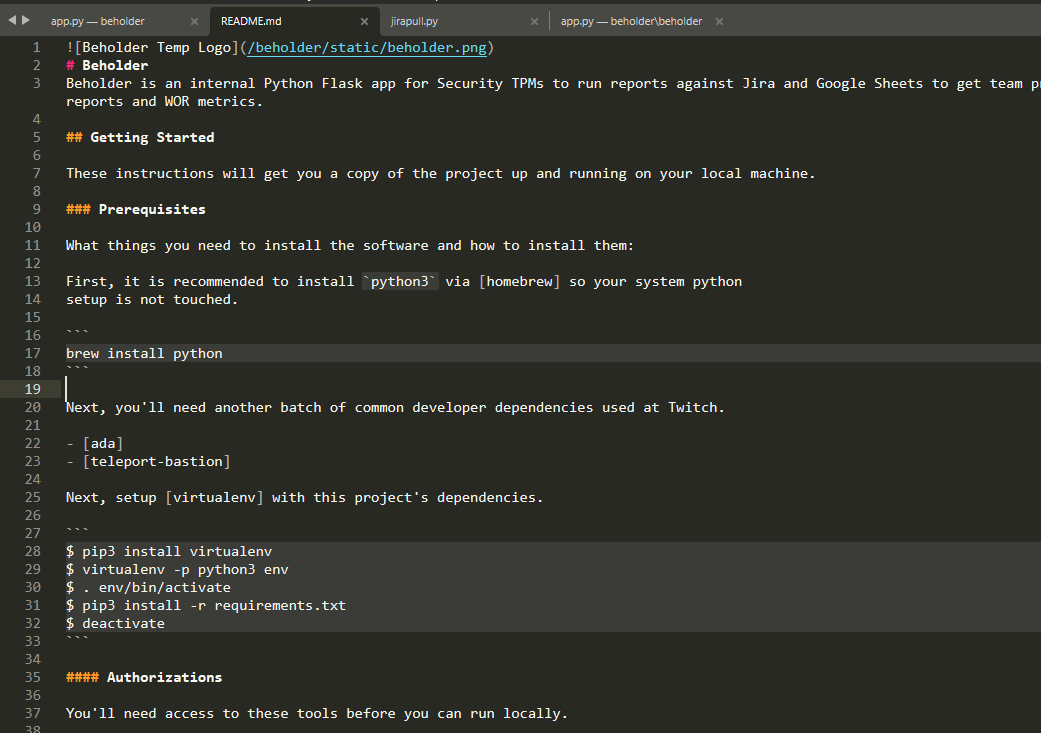The height and width of the screenshot is (733, 1041).
Task: Click '![Beholder Temp Logo]' text
Action: point(152,48)
